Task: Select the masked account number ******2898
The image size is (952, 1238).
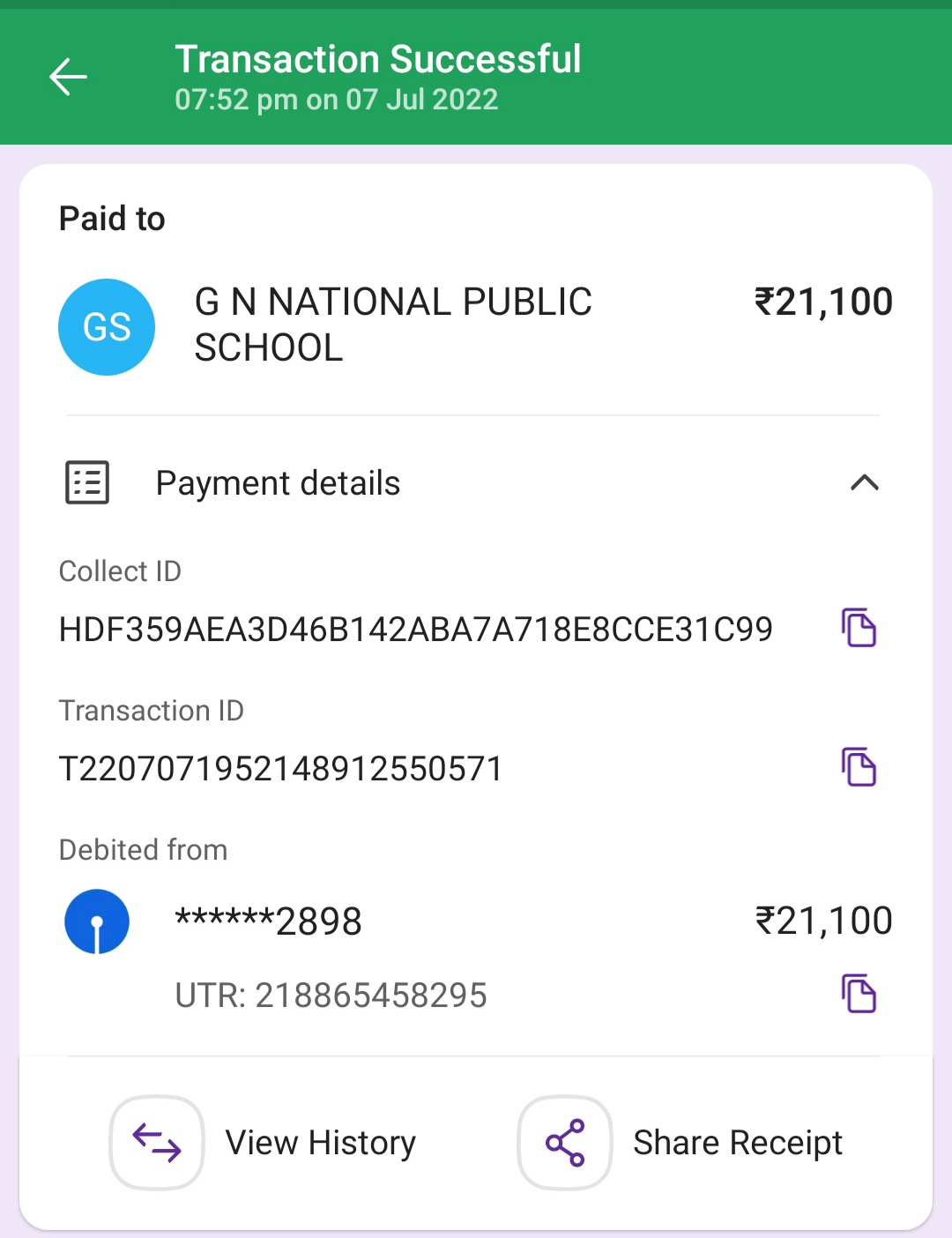Action: (x=269, y=921)
